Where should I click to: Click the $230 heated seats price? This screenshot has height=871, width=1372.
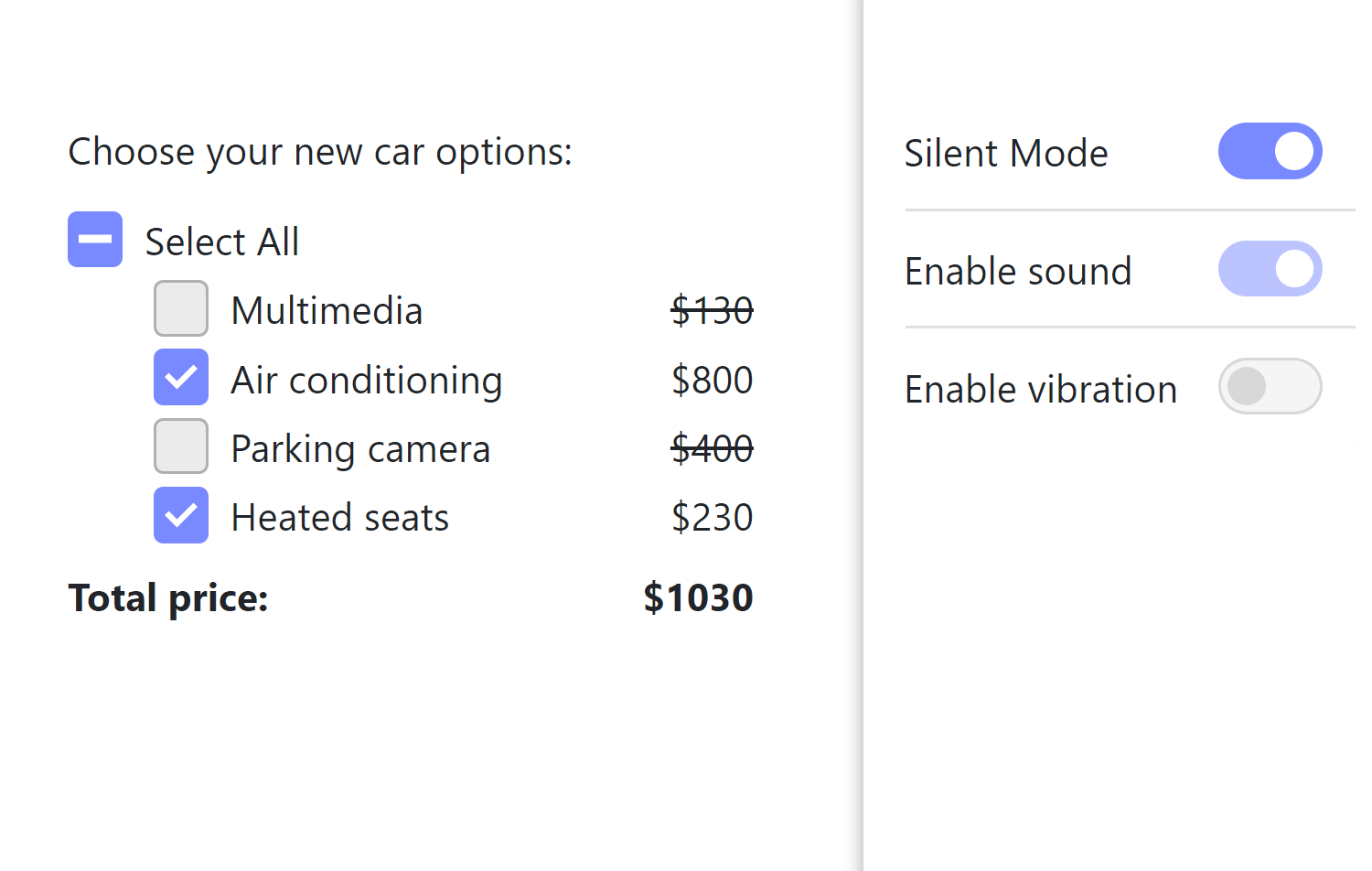tap(712, 518)
